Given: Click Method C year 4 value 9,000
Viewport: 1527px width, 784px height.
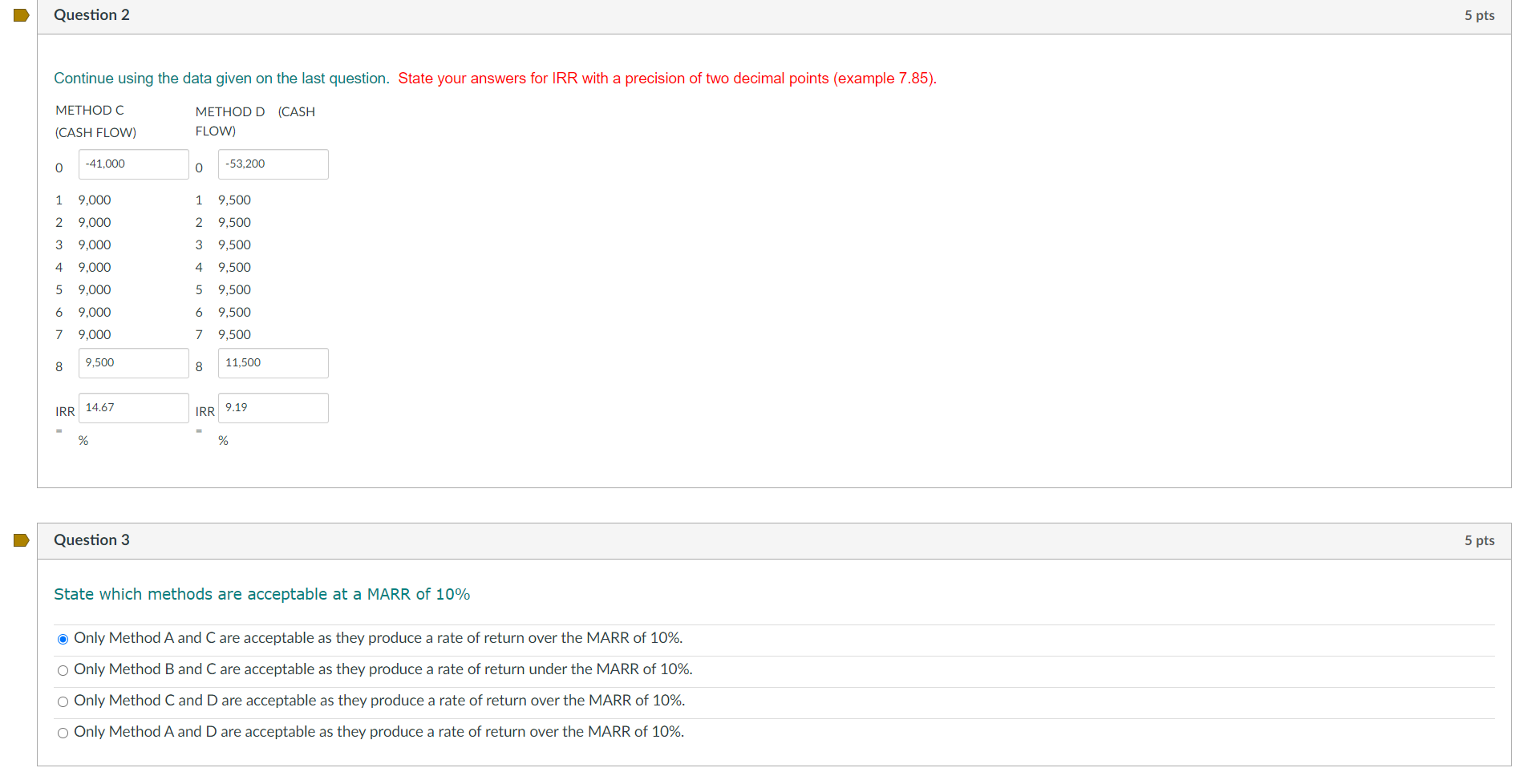Looking at the screenshot, I should pyautogui.click(x=95, y=268).
